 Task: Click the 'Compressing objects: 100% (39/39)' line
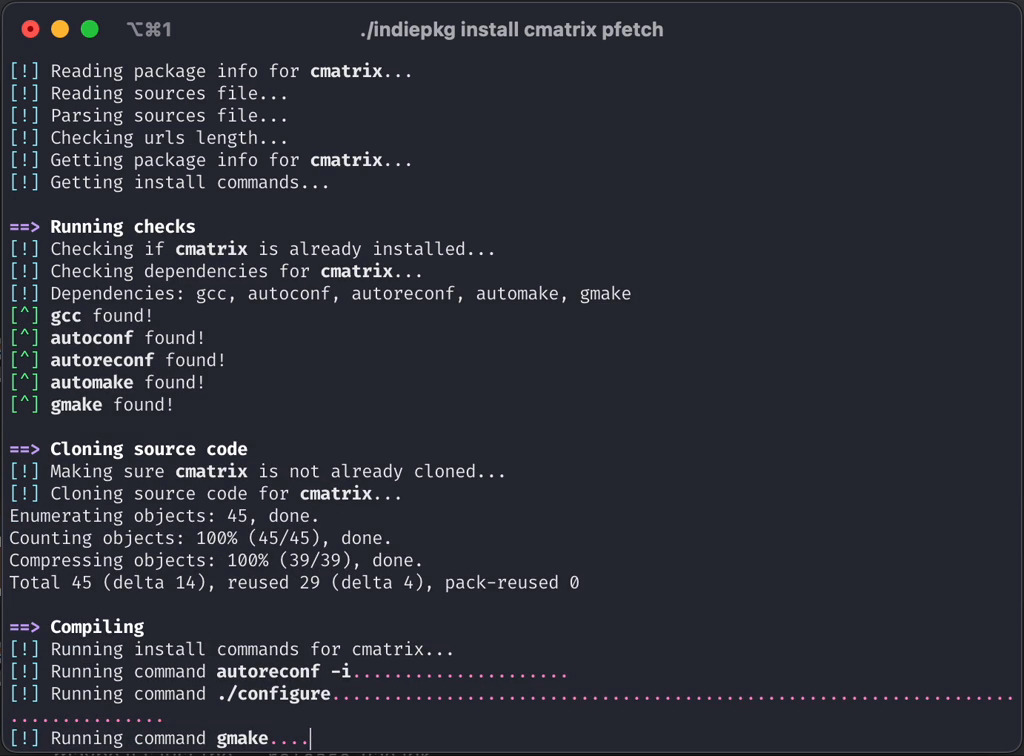click(216, 560)
